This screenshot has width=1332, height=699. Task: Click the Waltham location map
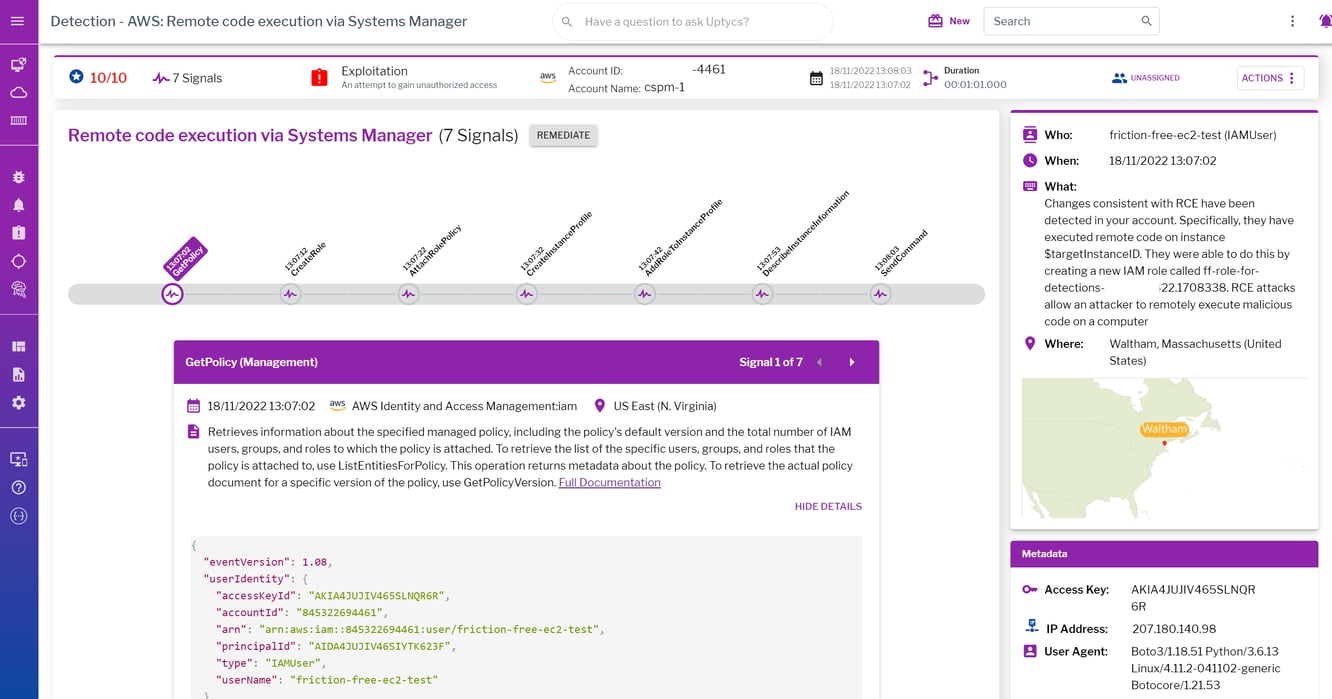pyautogui.click(x=1164, y=448)
